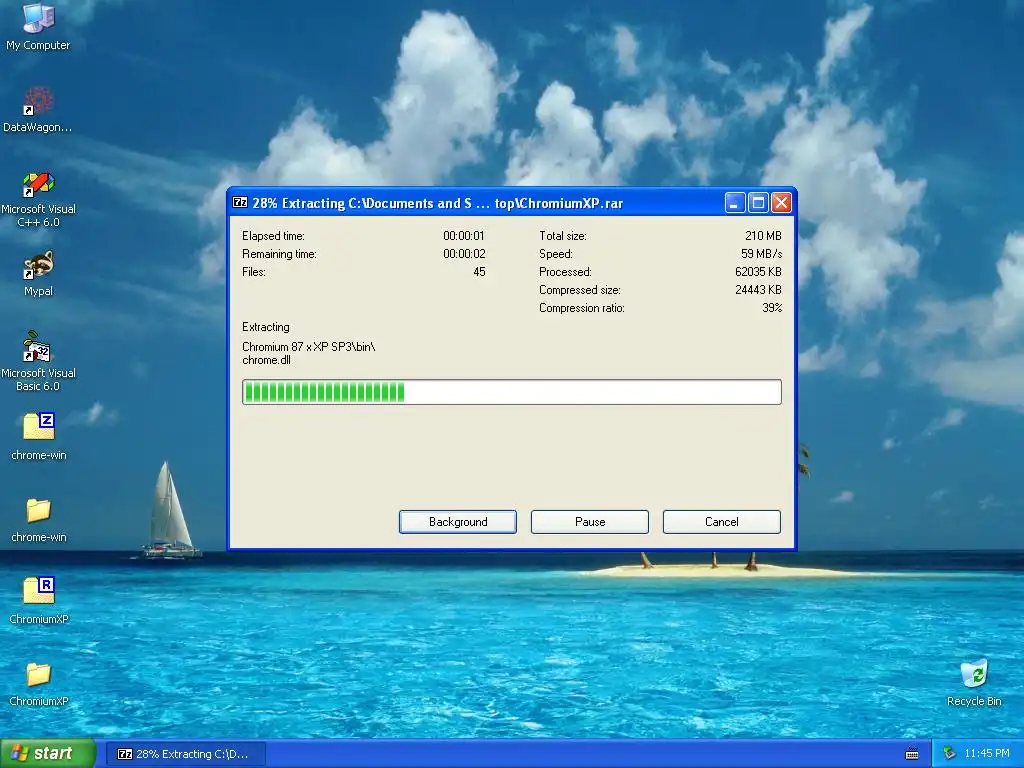This screenshot has width=1024, height=768.
Task: Select the ChromiumXP RAR archive icon
Action: pos(39,590)
